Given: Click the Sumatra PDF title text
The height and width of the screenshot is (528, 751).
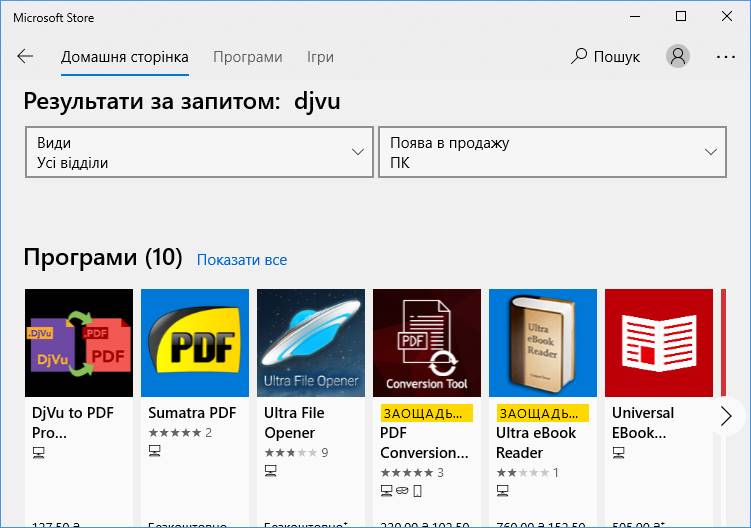Looking at the screenshot, I should 192,413.
